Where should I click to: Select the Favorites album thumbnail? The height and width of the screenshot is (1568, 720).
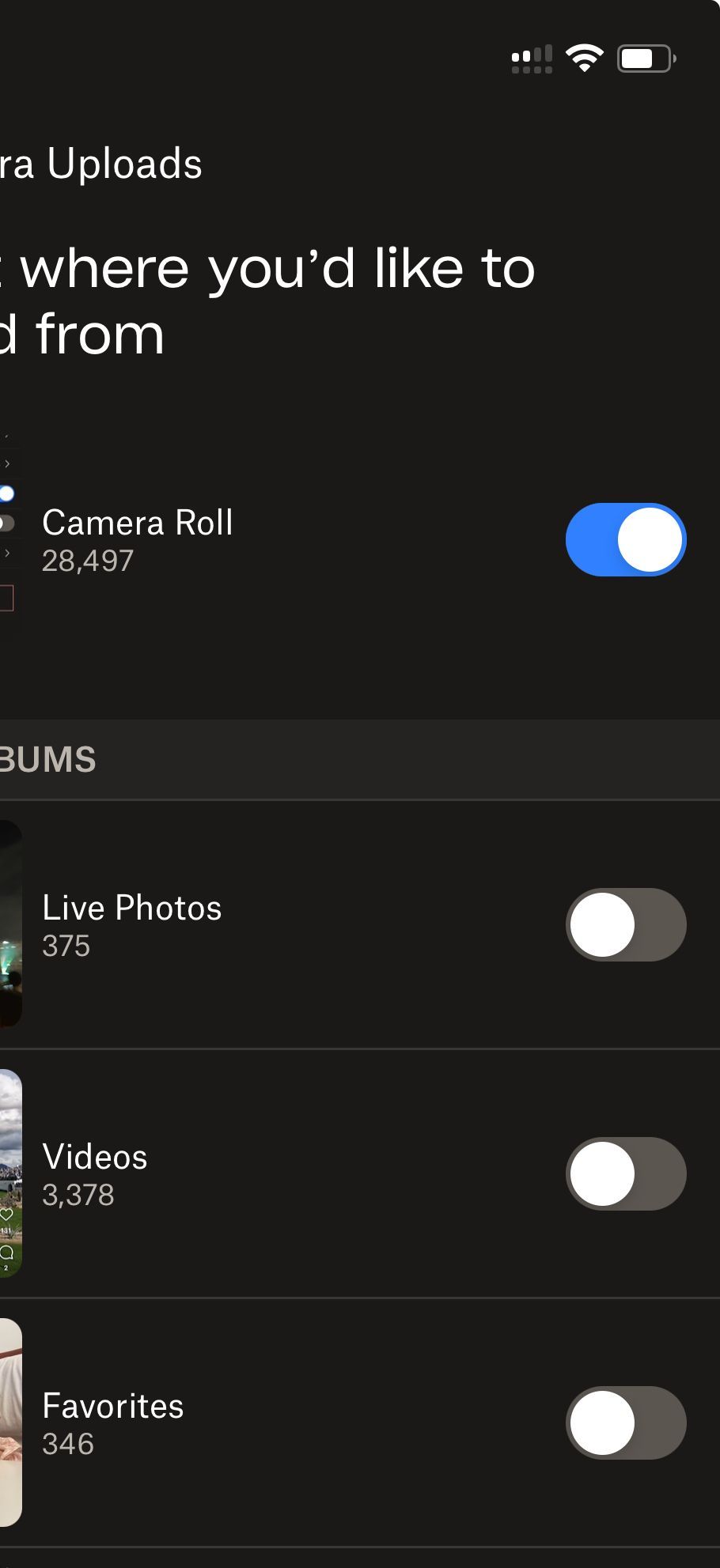click(x=9, y=1423)
